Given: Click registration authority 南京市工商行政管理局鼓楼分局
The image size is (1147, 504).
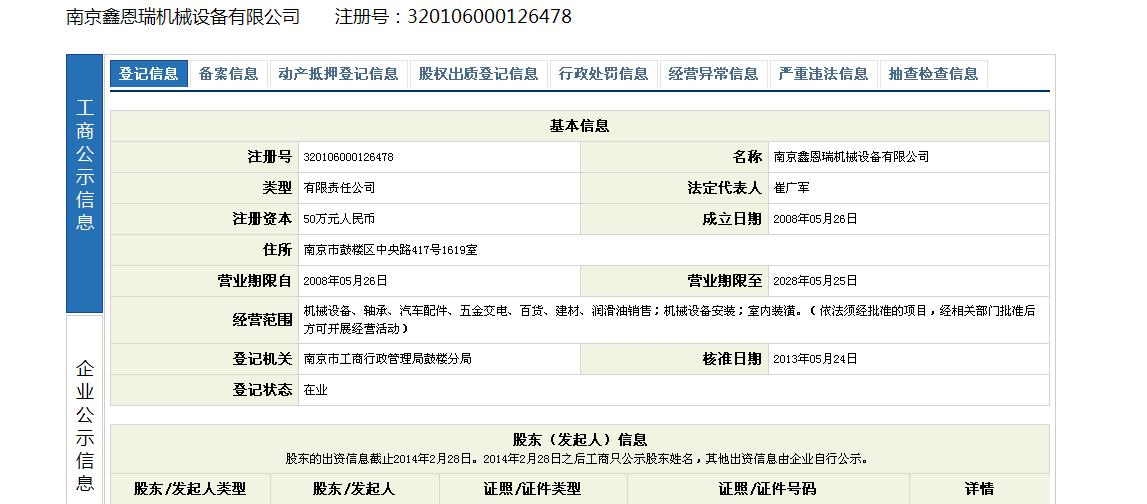Looking at the screenshot, I should [x=387, y=359].
